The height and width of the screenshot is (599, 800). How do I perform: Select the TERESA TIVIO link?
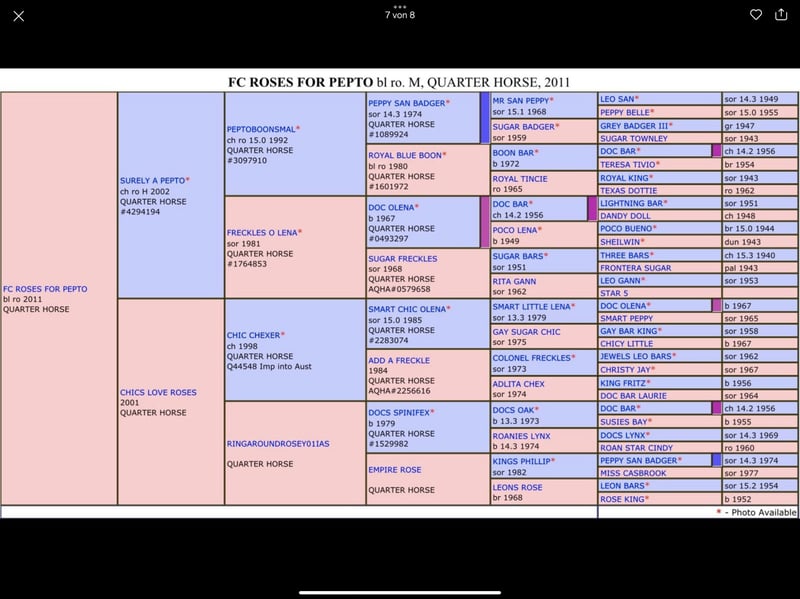point(628,165)
